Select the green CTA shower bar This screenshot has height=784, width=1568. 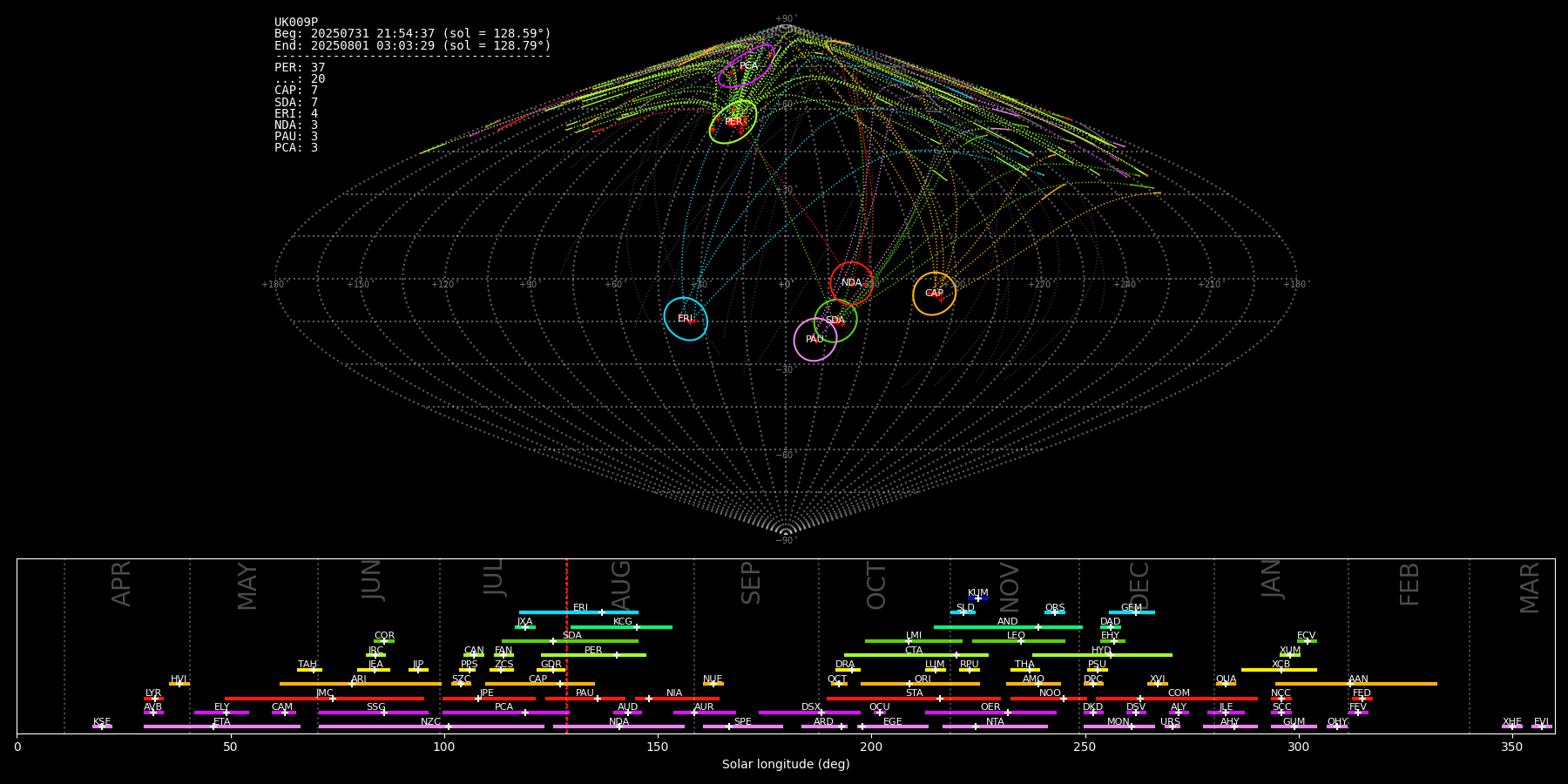pyautogui.click(x=916, y=655)
